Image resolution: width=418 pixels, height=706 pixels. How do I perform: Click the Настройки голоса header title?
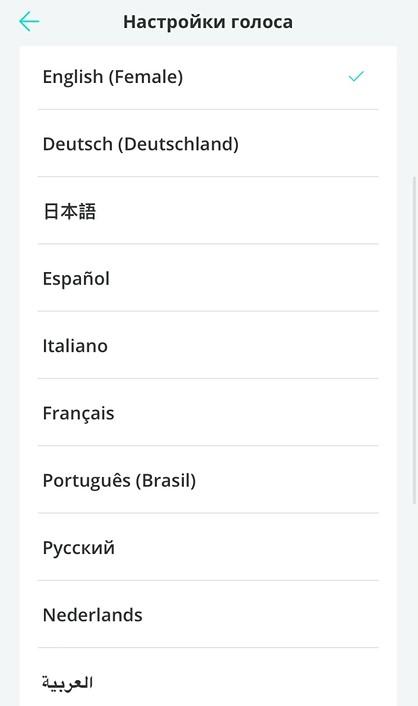(x=208, y=22)
